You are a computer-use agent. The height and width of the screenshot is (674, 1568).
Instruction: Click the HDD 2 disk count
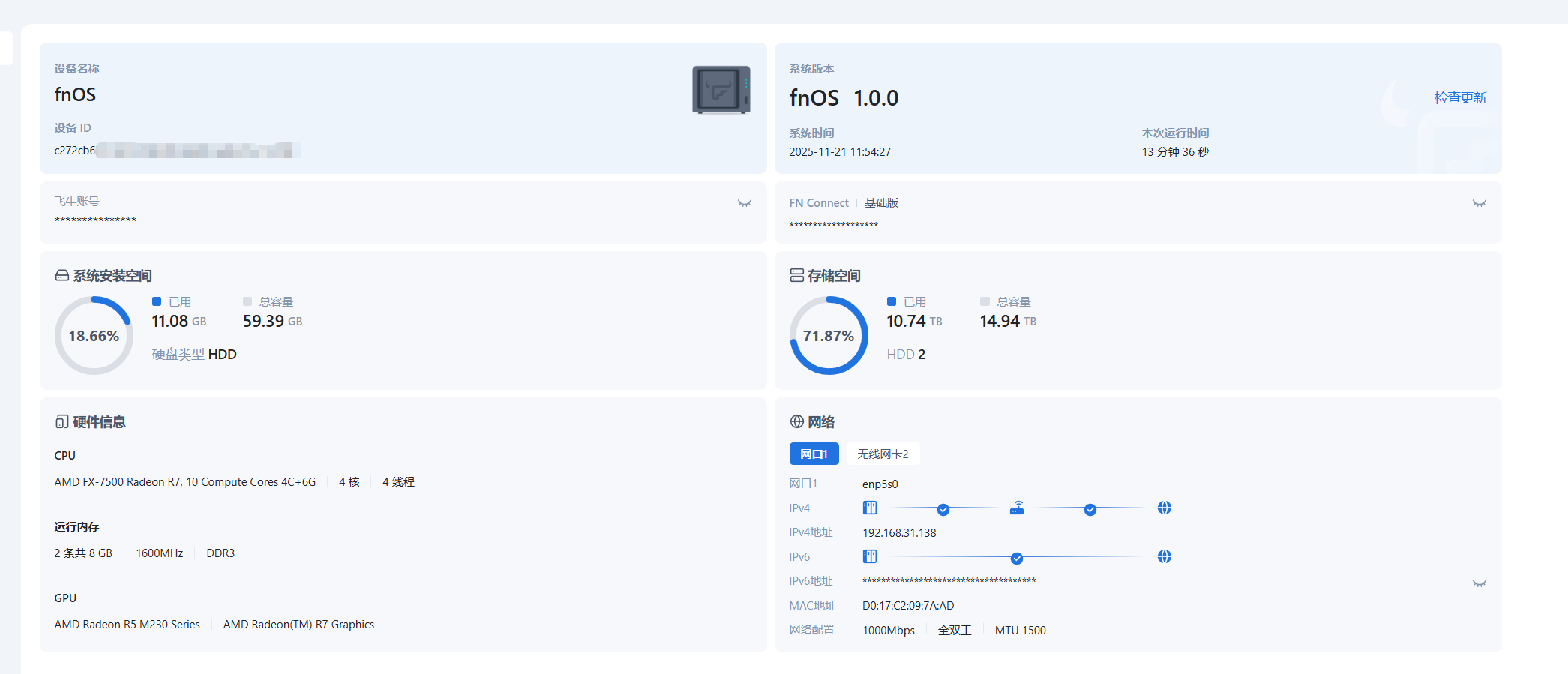pyautogui.click(x=906, y=355)
